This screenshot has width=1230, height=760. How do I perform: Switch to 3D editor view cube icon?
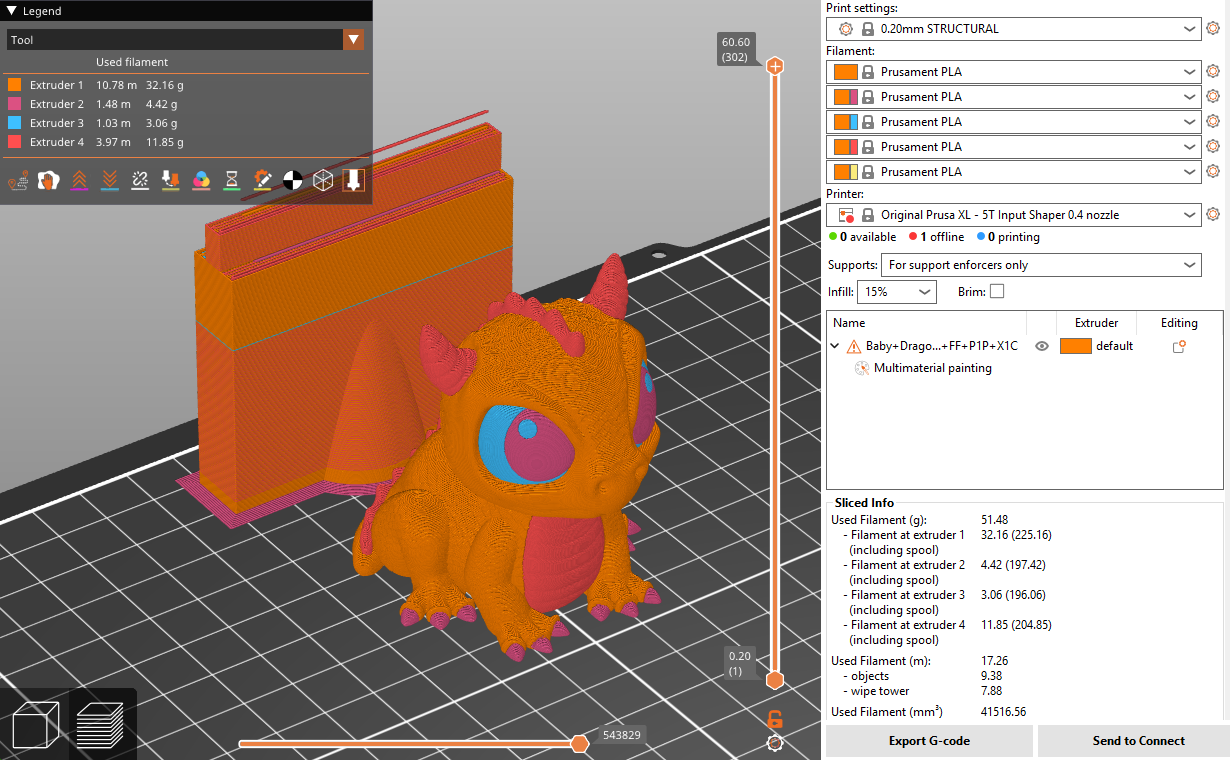point(35,724)
